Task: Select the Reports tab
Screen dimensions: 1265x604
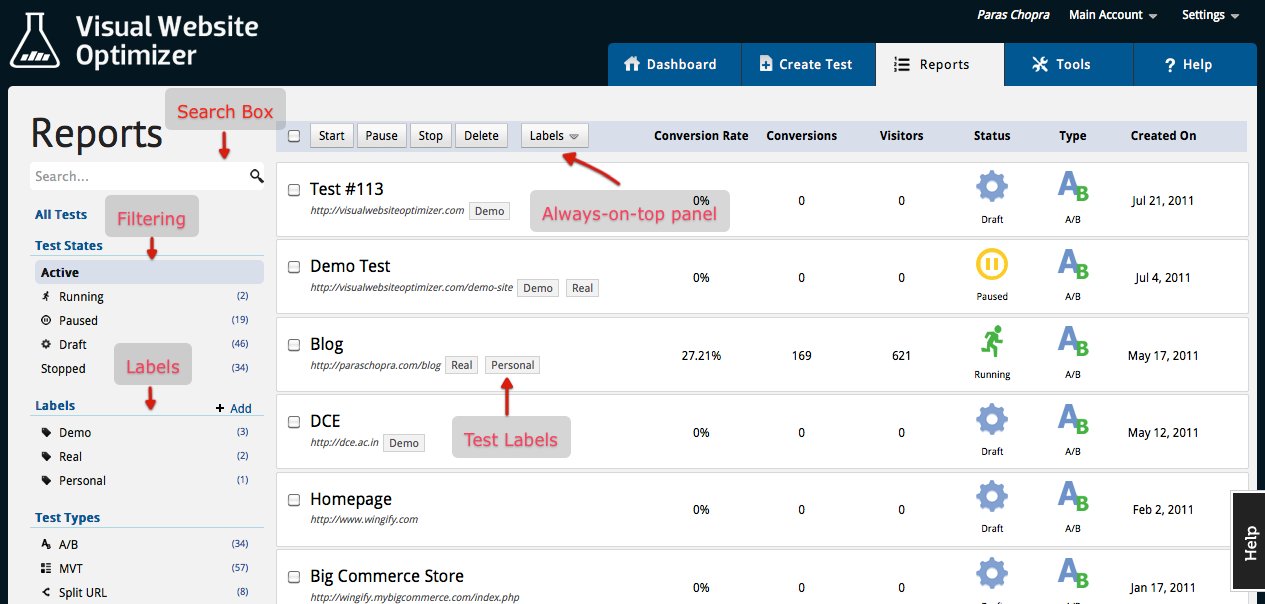Action: click(x=940, y=64)
